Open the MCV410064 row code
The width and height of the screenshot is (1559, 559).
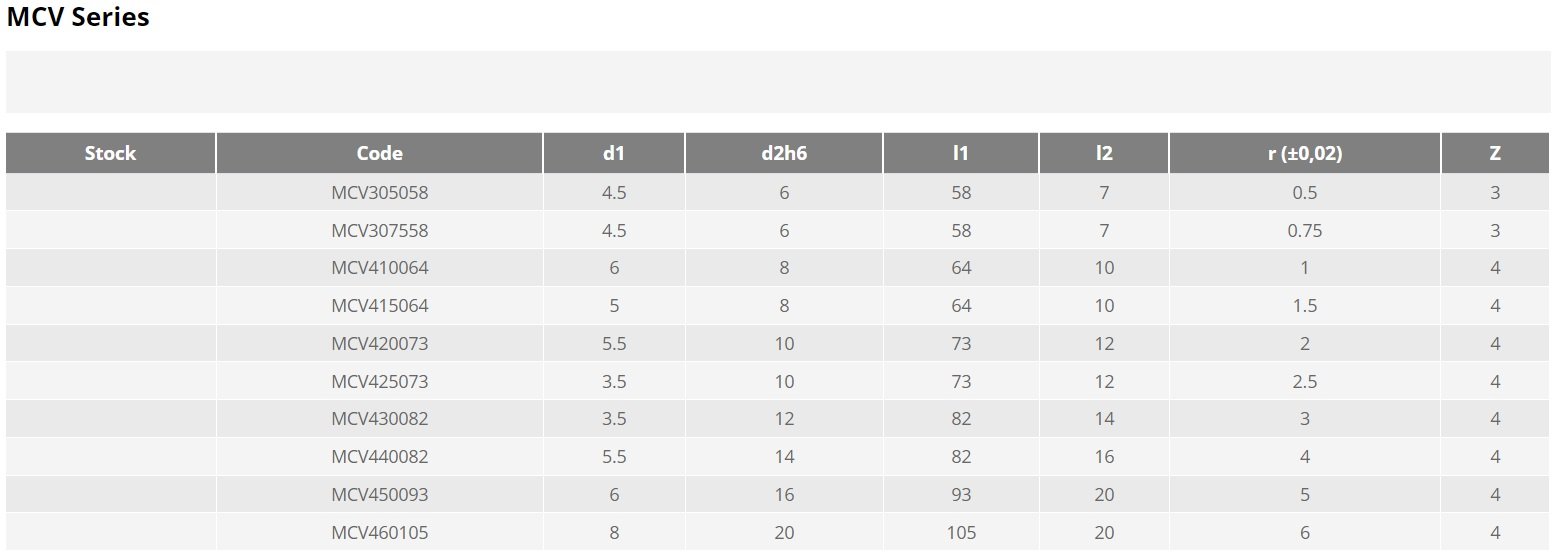pos(379,268)
